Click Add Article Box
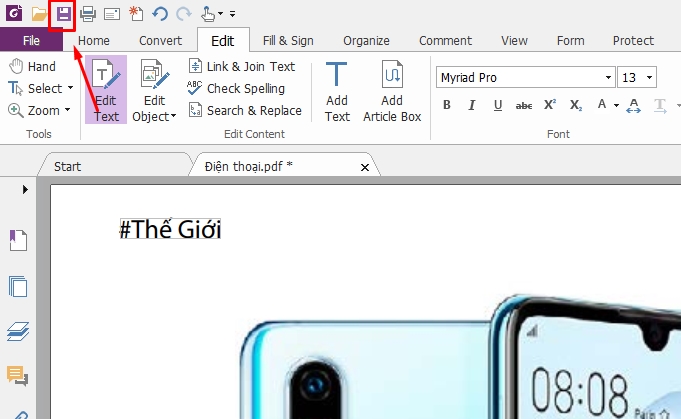Screen dimensions: 681x419 (x=392, y=91)
